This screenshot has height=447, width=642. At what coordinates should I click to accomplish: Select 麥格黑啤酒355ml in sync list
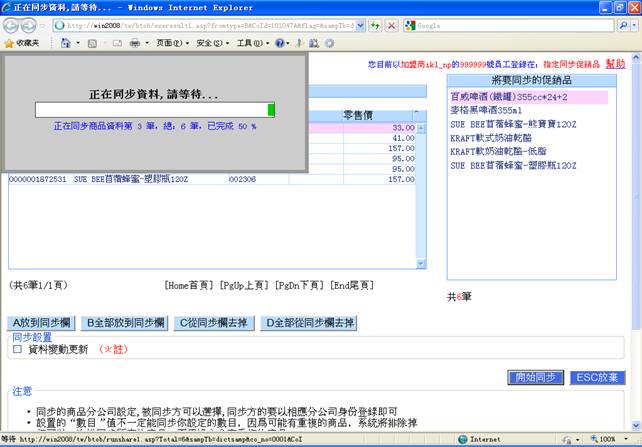(486, 110)
